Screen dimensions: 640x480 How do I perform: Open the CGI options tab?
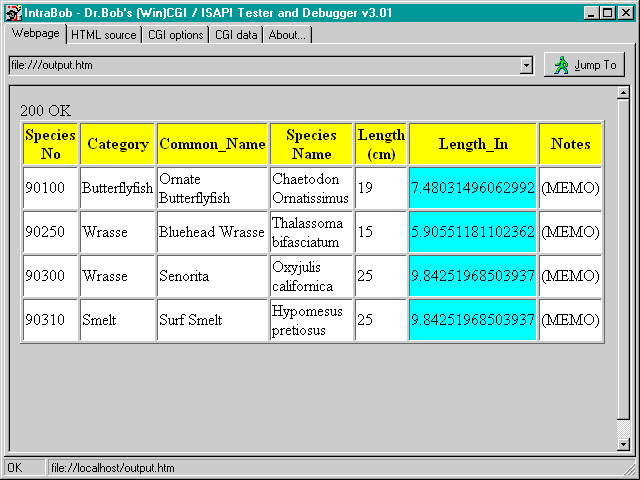pyautogui.click(x=175, y=35)
